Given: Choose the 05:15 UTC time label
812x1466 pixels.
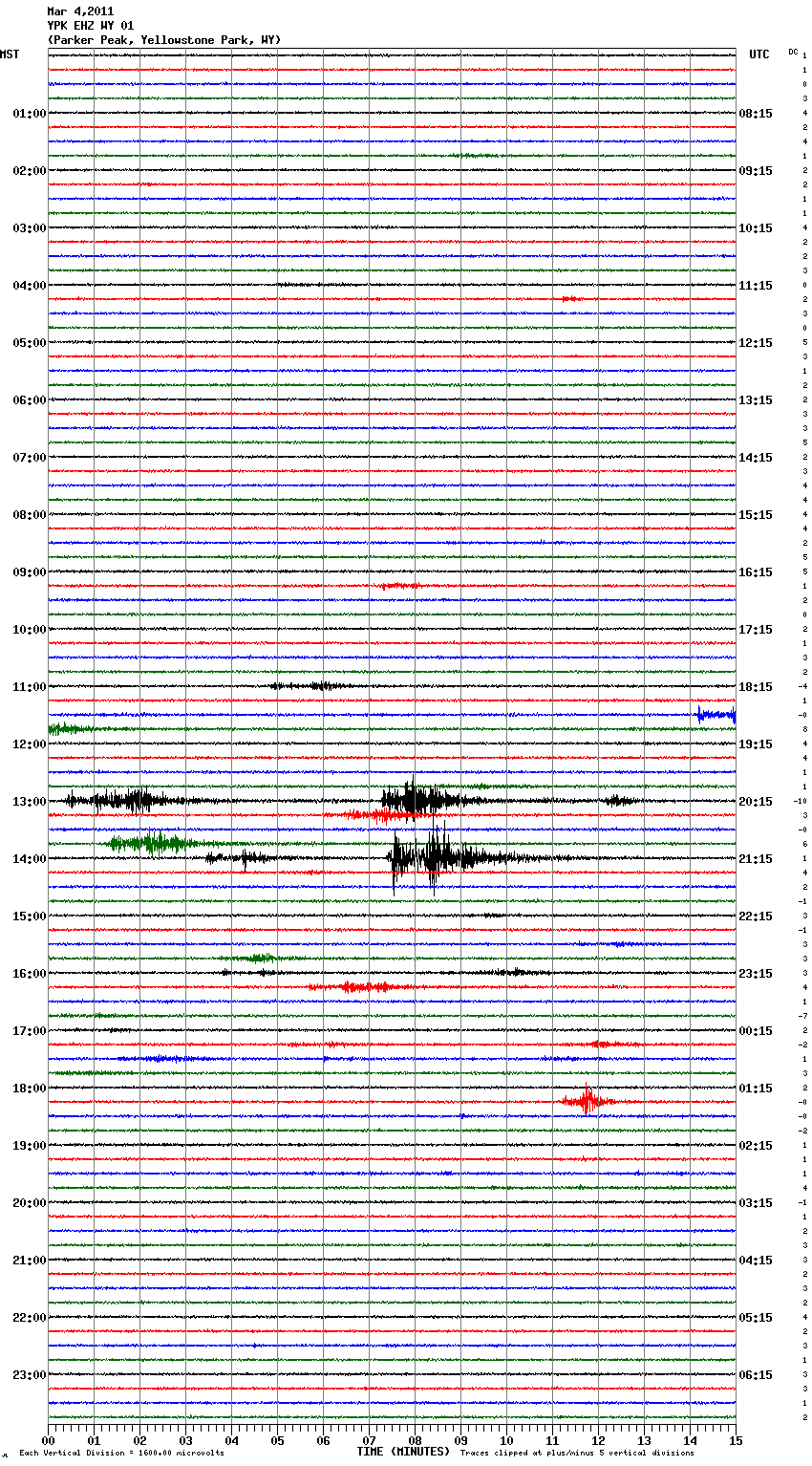Looking at the screenshot, I should coord(756,1318).
